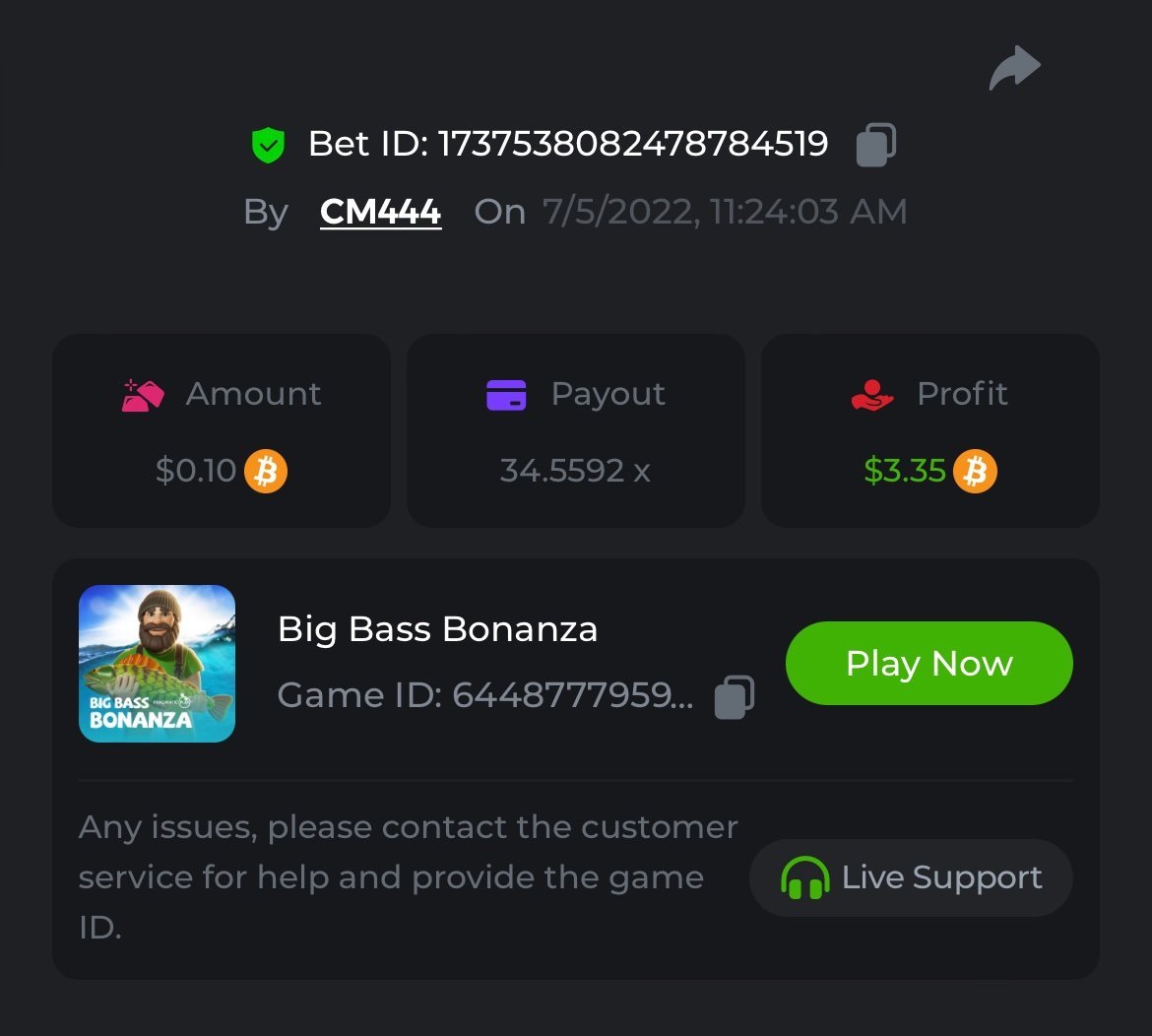Screen dimensions: 1152x1036
Task: Copy the Bet ID
Action: click(x=875, y=145)
